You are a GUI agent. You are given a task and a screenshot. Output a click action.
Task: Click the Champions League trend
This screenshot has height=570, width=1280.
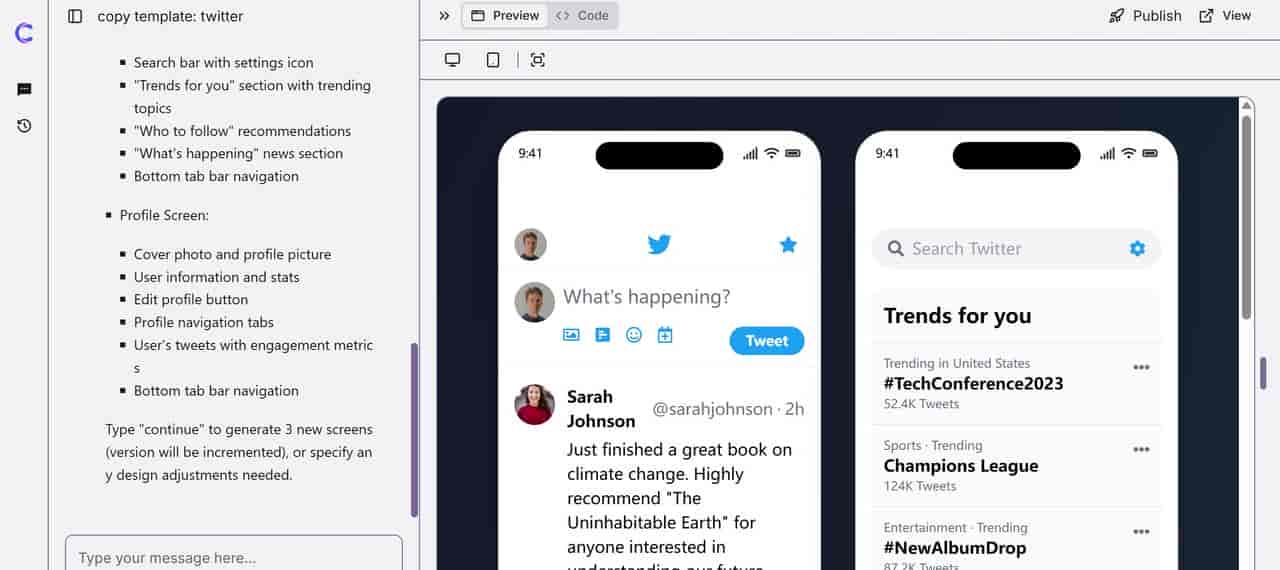[961, 466]
